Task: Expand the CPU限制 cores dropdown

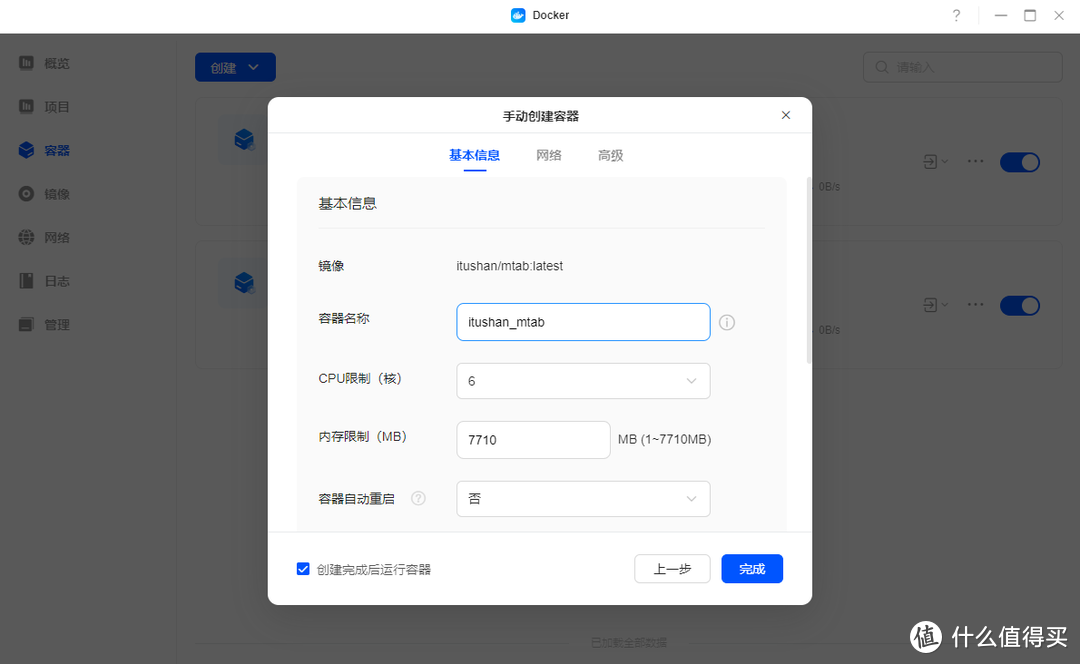Action: [x=583, y=381]
